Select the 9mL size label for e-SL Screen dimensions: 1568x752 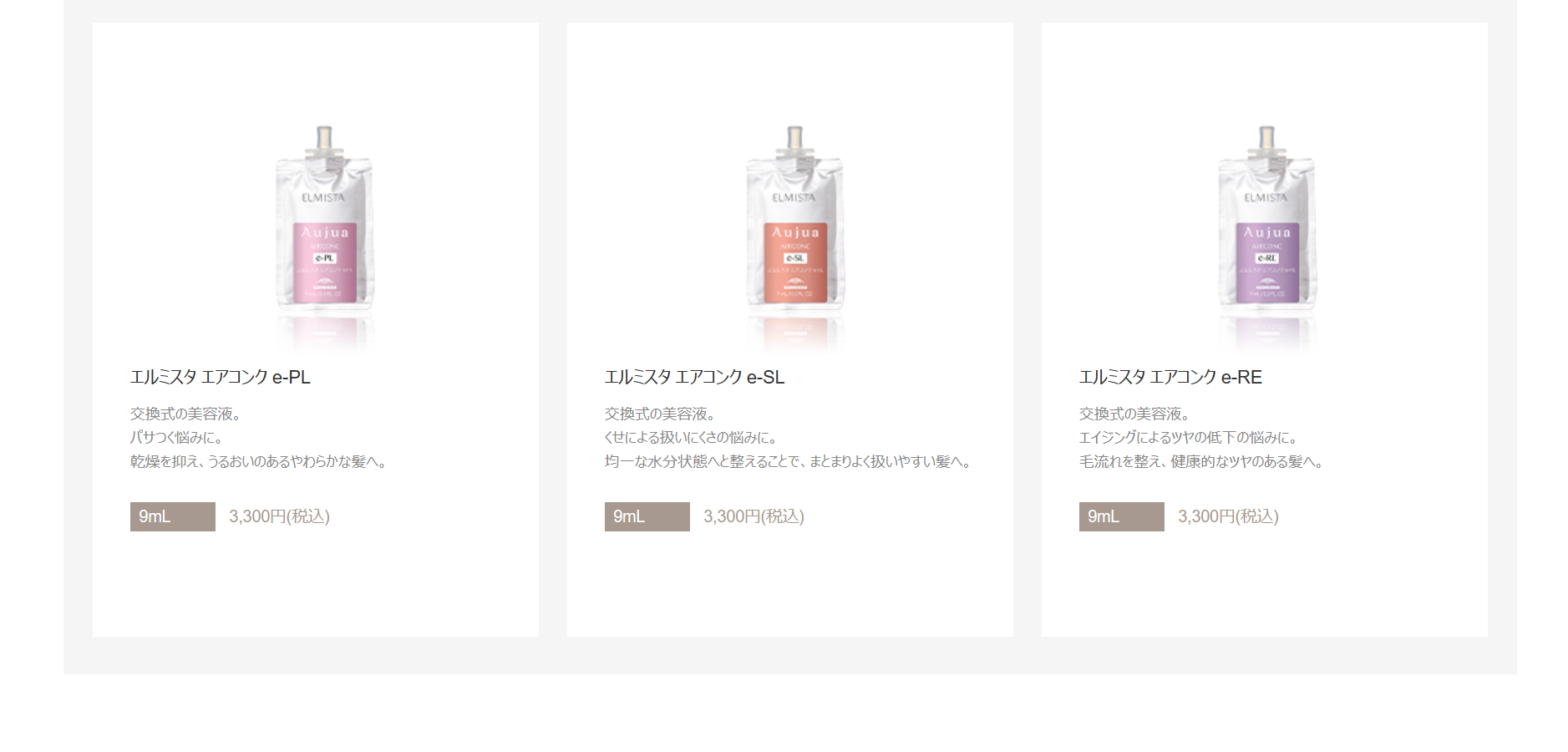click(x=647, y=516)
